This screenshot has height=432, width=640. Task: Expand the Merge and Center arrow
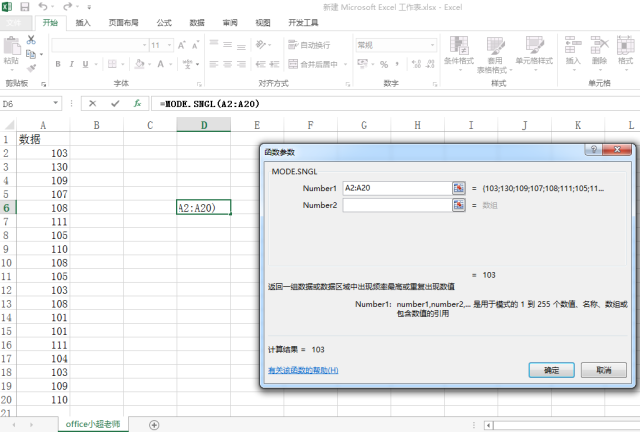pos(345,64)
